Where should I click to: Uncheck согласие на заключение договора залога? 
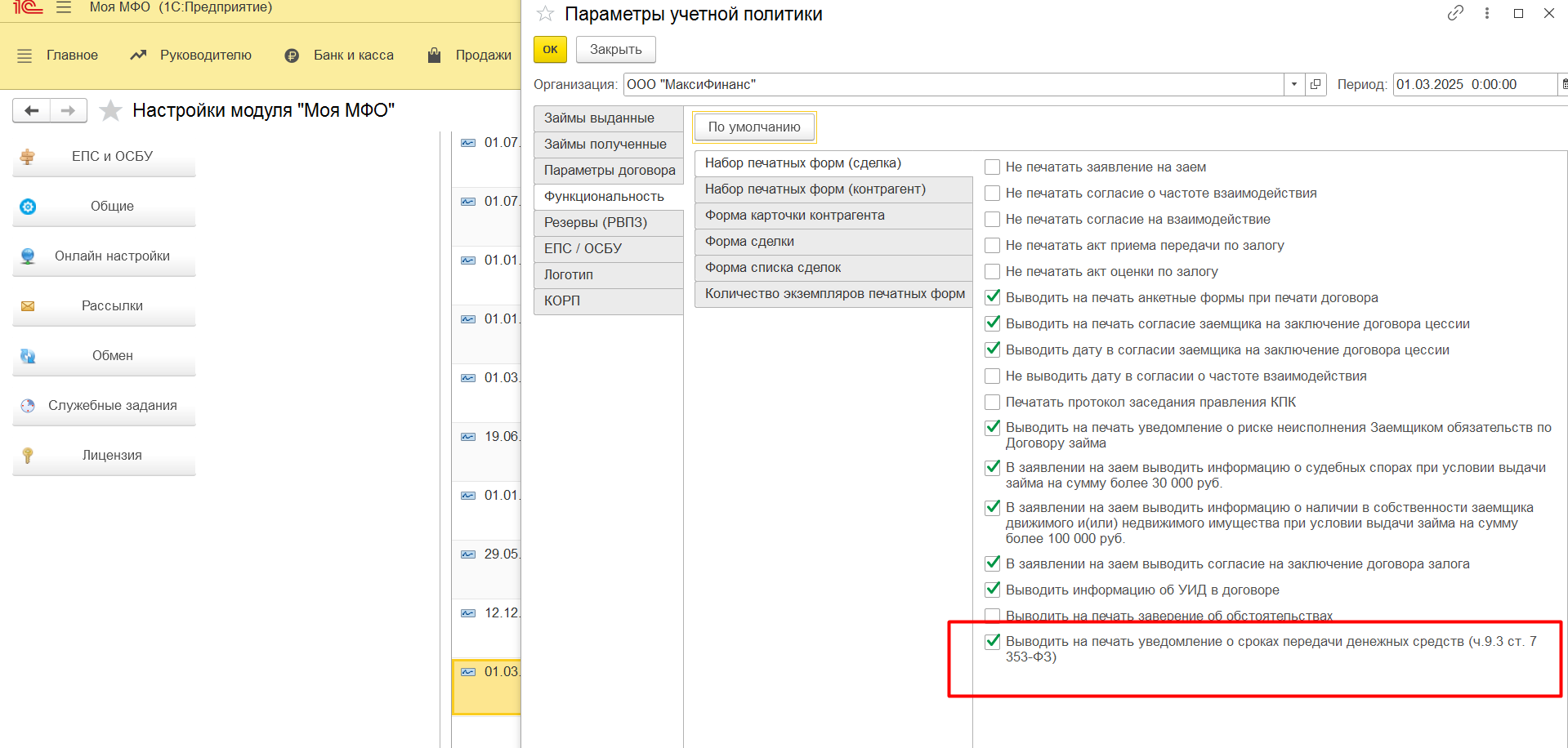pos(993,563)
